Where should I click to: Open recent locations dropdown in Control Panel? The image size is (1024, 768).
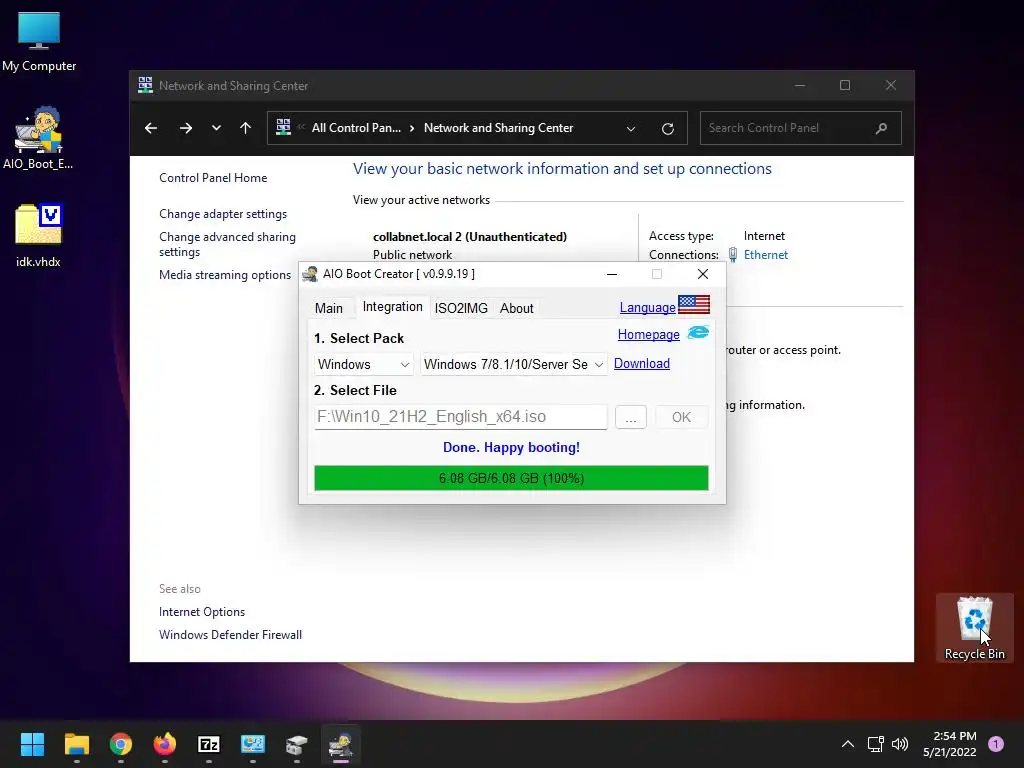(x=216, y=128)
